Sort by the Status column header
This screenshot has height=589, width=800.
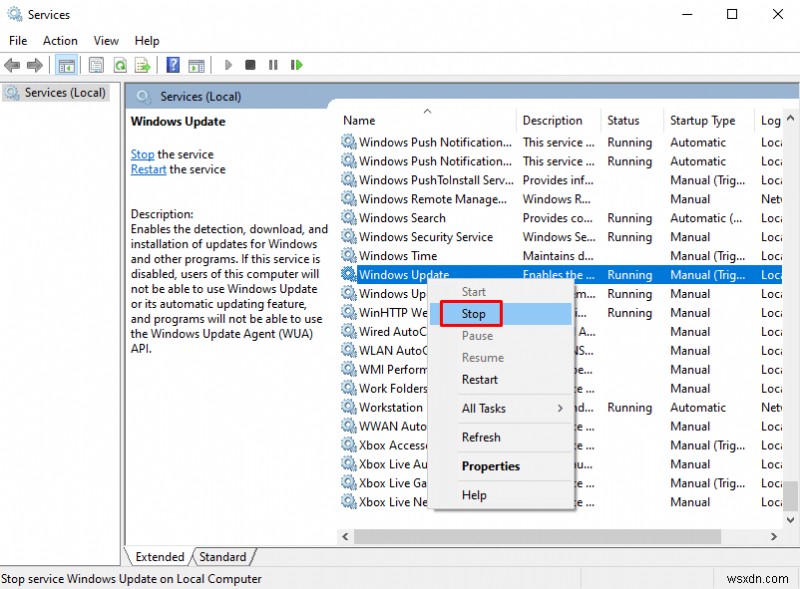[x=632, y=120]
